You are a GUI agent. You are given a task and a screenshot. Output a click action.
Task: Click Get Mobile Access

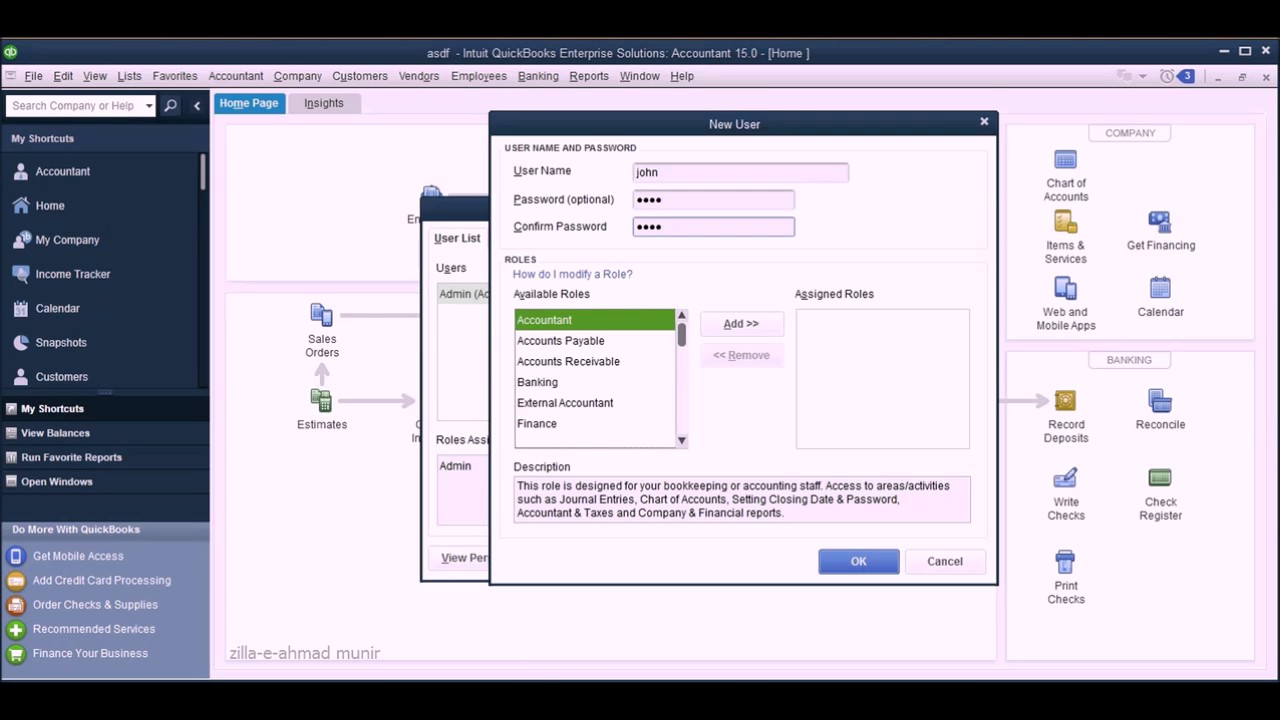[78, 556]
